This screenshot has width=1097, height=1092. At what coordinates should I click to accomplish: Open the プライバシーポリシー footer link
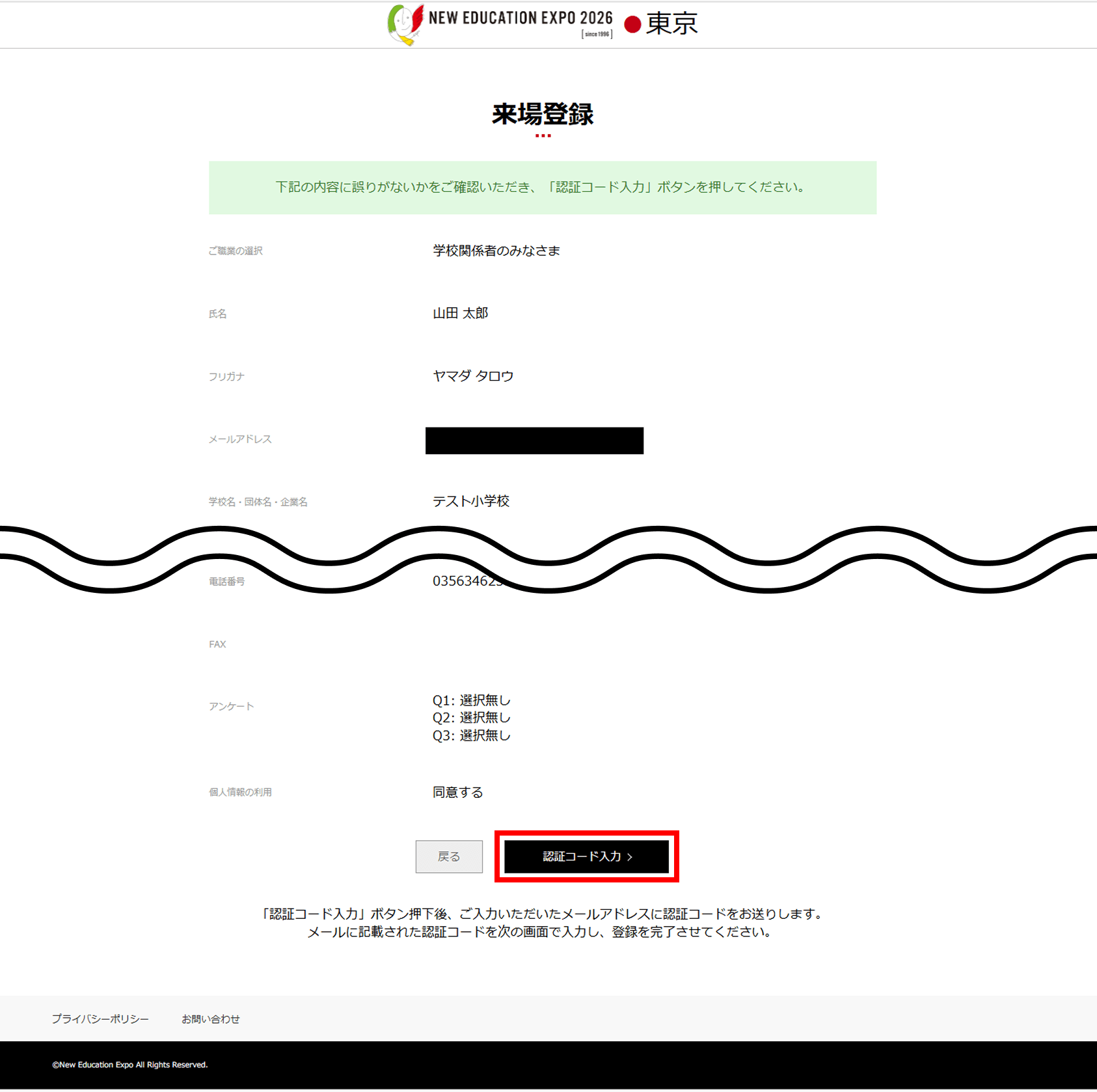[100, 1018]
